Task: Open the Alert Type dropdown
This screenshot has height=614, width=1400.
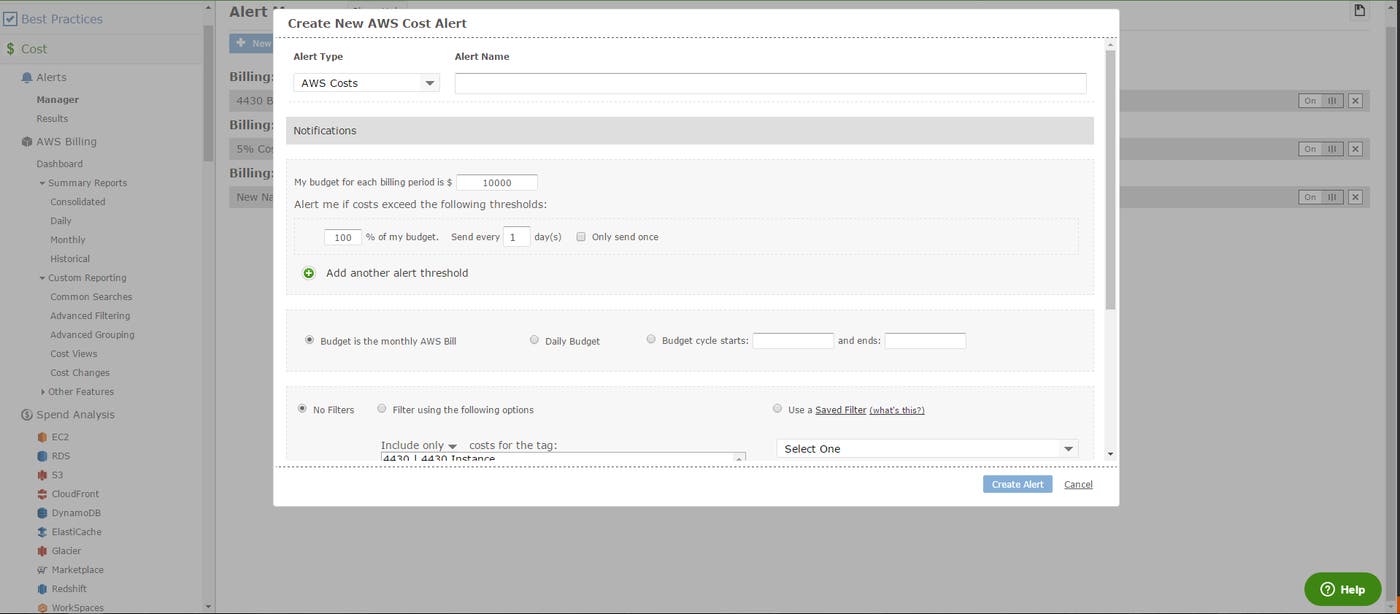Action: point(366,83)
